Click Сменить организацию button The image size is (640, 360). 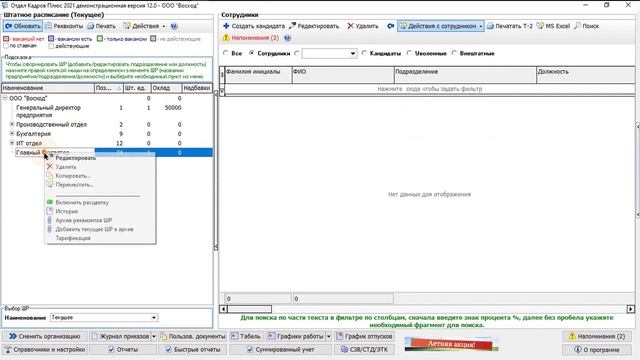44,336
